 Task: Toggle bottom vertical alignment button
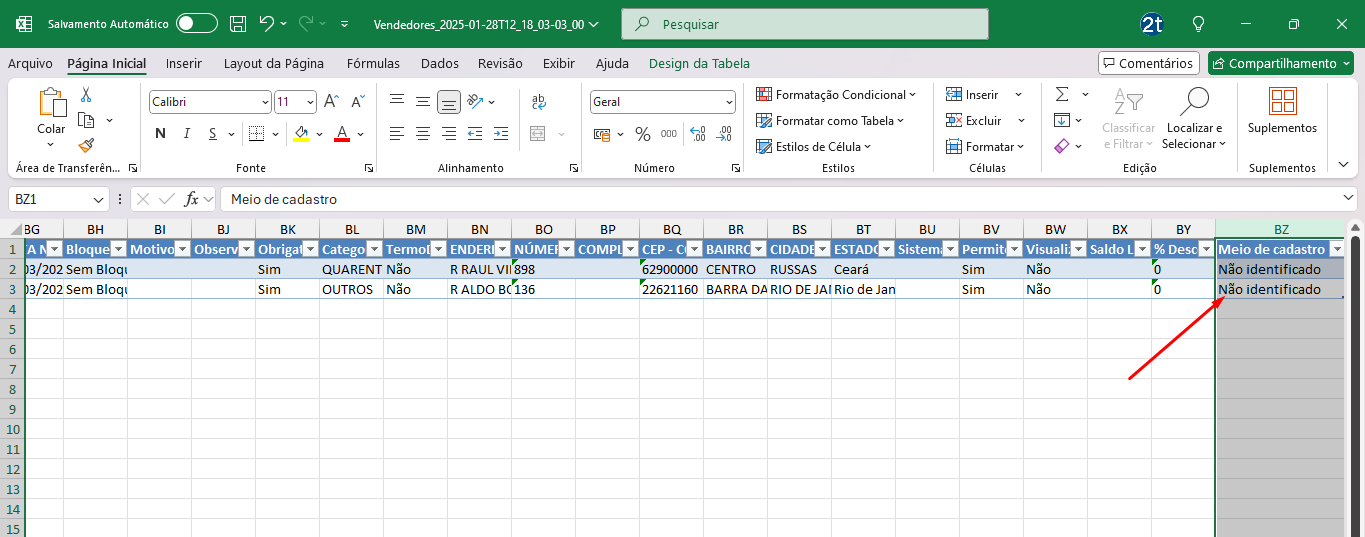click(449, 102)
